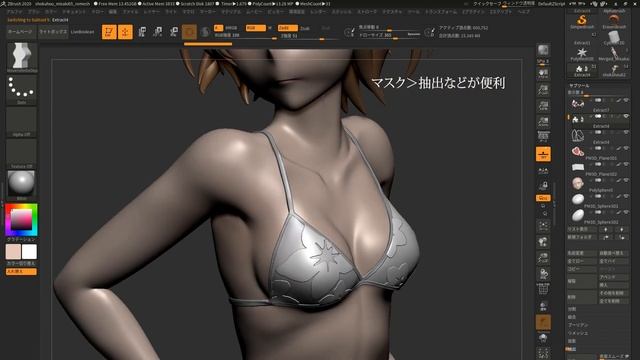The image size is (640, 360).
Task: Select the PolyMesh3D star tool icon
Action: (582, 53)
